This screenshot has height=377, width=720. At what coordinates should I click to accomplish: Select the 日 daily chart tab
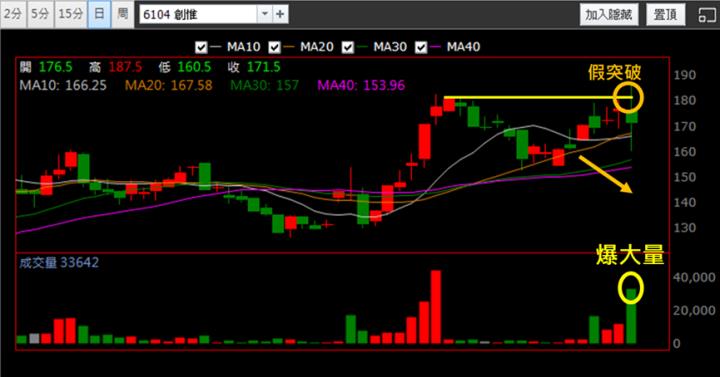point(99,14)
